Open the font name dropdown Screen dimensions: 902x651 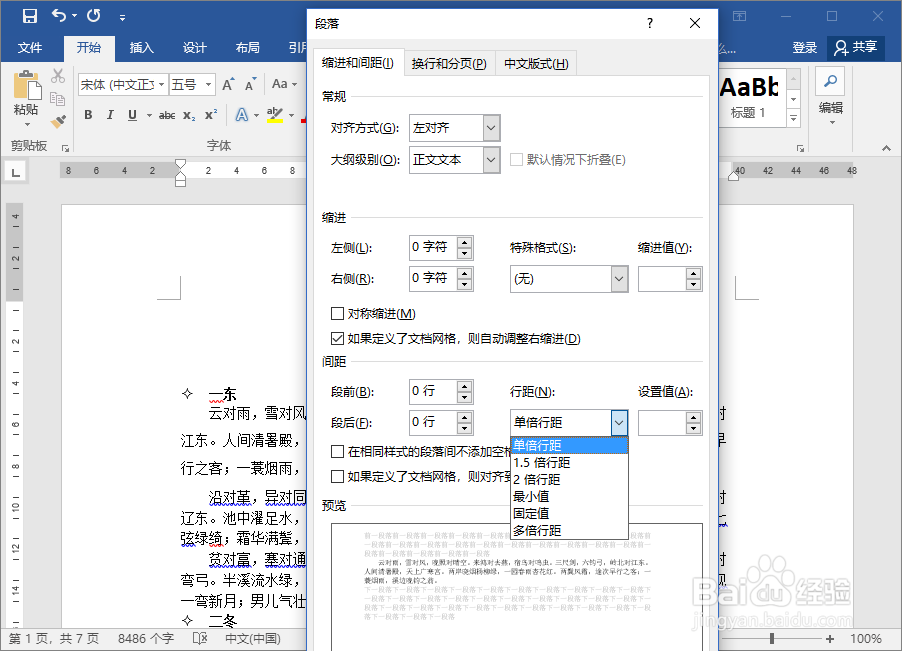(162, 85)
